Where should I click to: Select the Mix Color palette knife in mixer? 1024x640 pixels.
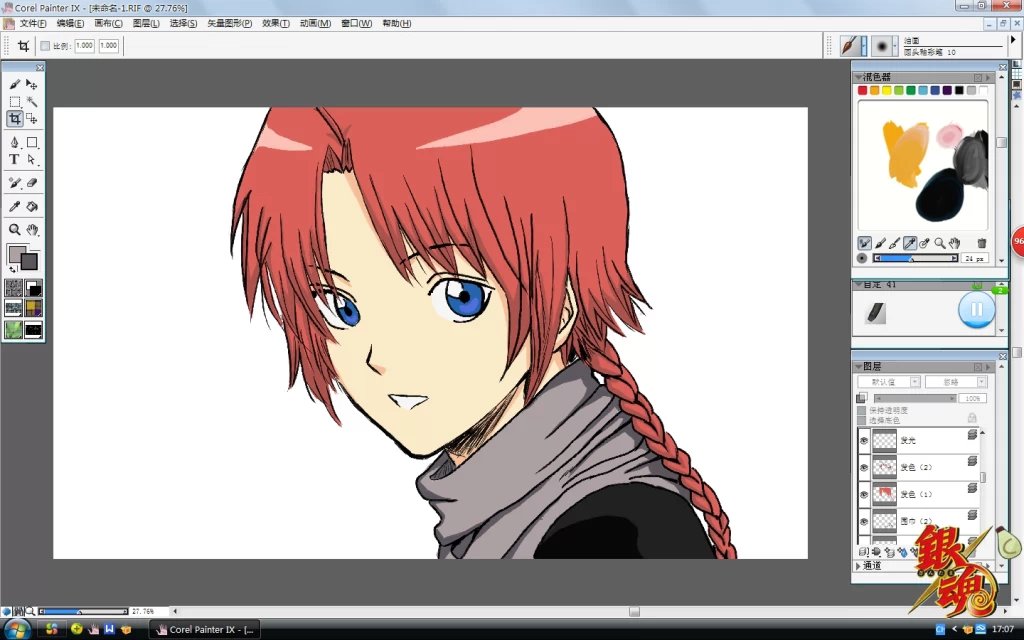click(895, 243)
